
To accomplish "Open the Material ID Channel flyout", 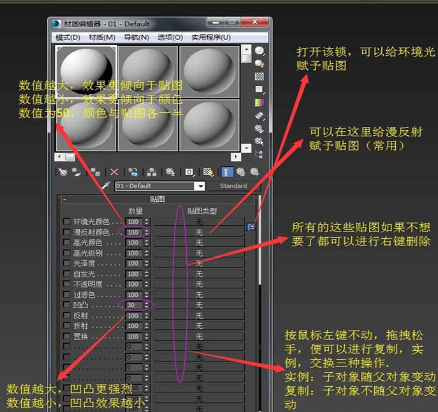I will (x=189, y=172).
